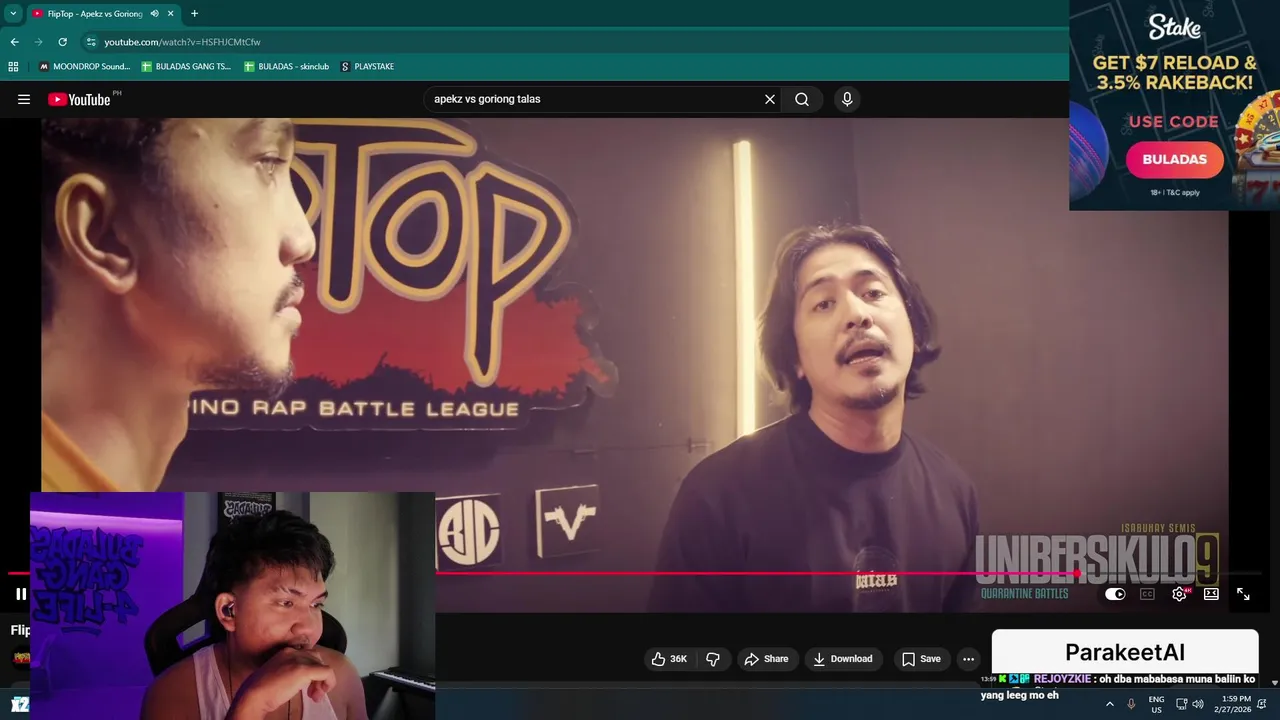Open more actions three-dot menu

[x=968, y=659]
